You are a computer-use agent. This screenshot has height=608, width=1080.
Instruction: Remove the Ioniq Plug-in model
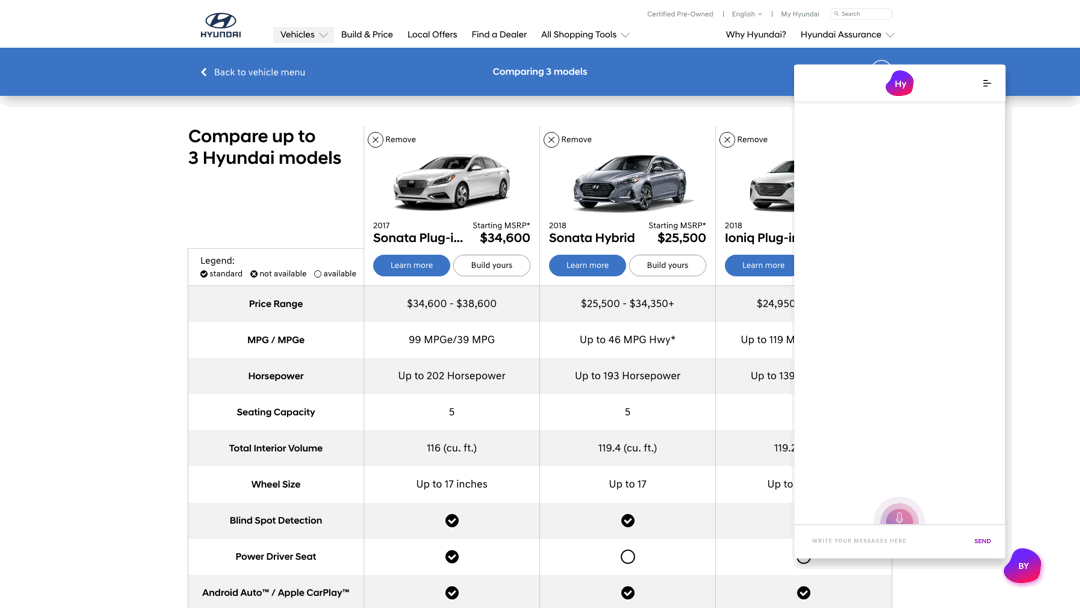pyautogui.click(x=743, y=140)
